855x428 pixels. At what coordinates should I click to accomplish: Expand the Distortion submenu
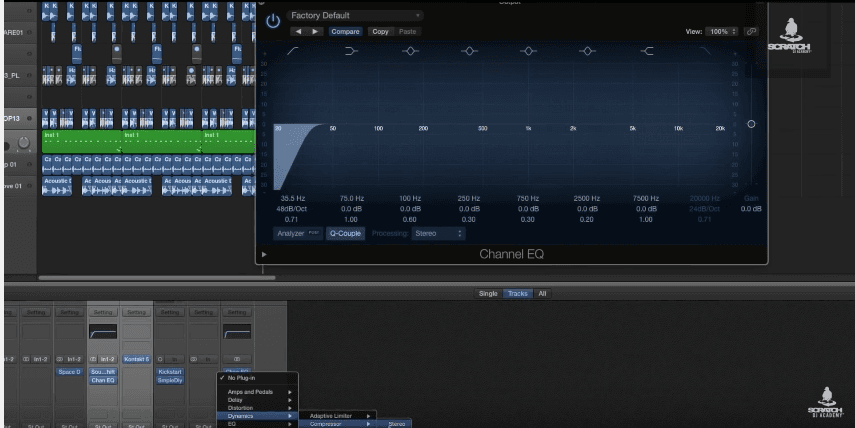click(x=257, y=408)
